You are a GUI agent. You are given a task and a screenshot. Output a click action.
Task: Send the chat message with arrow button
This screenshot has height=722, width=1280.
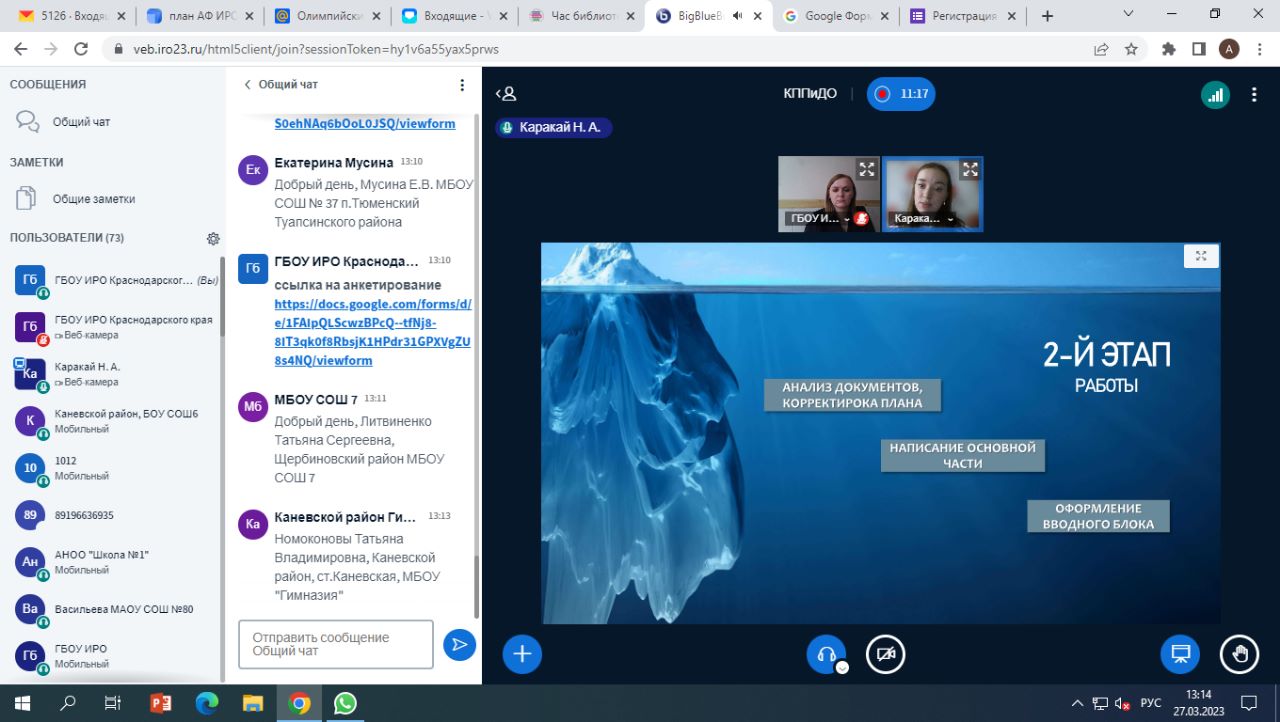pyautogui.click(x=459, y=645)
